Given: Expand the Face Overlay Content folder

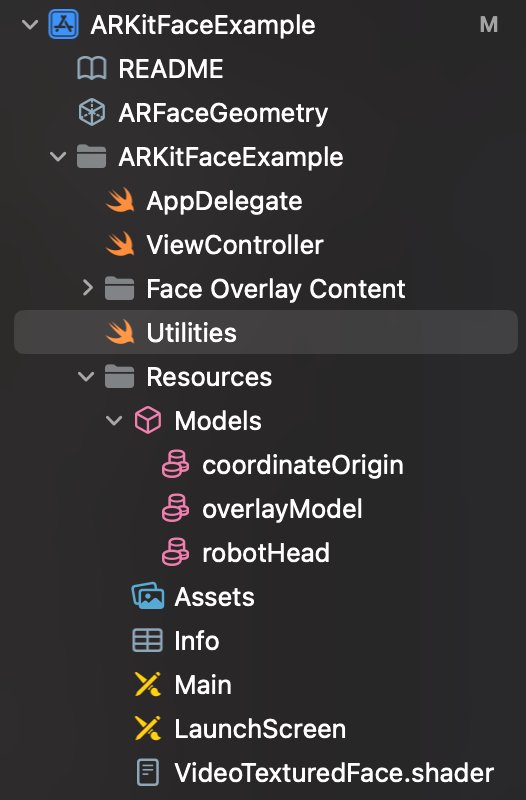Looking at the screenshot, I should coord(88,288).
